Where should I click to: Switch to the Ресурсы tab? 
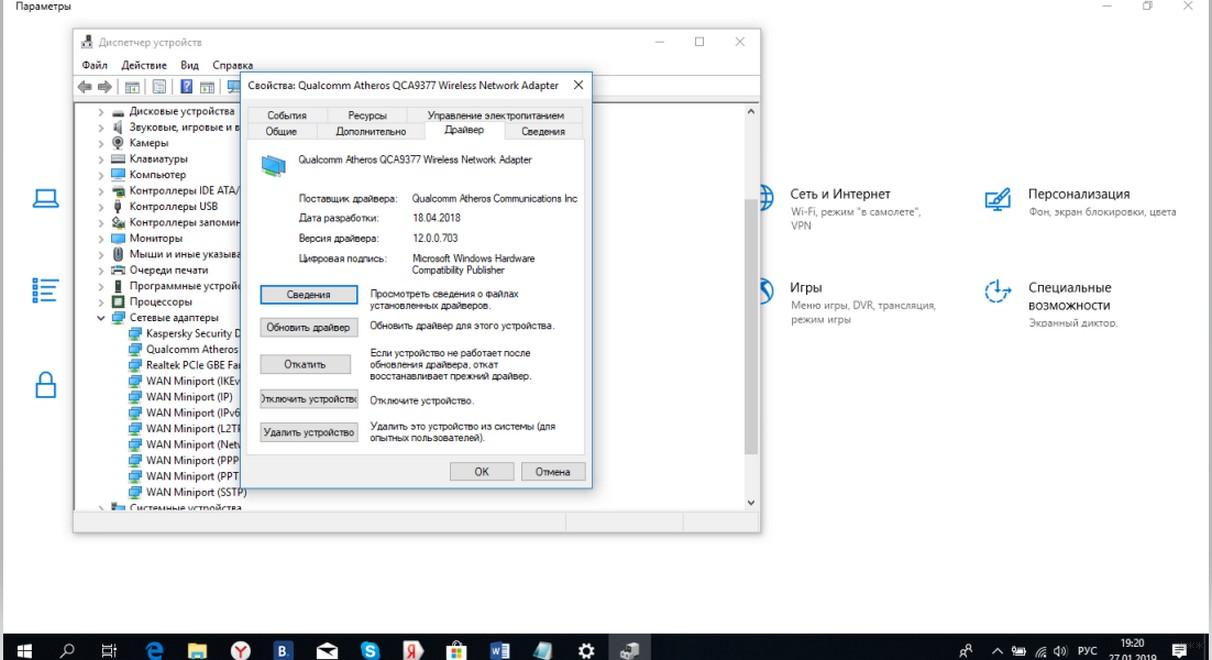[367, 115]
